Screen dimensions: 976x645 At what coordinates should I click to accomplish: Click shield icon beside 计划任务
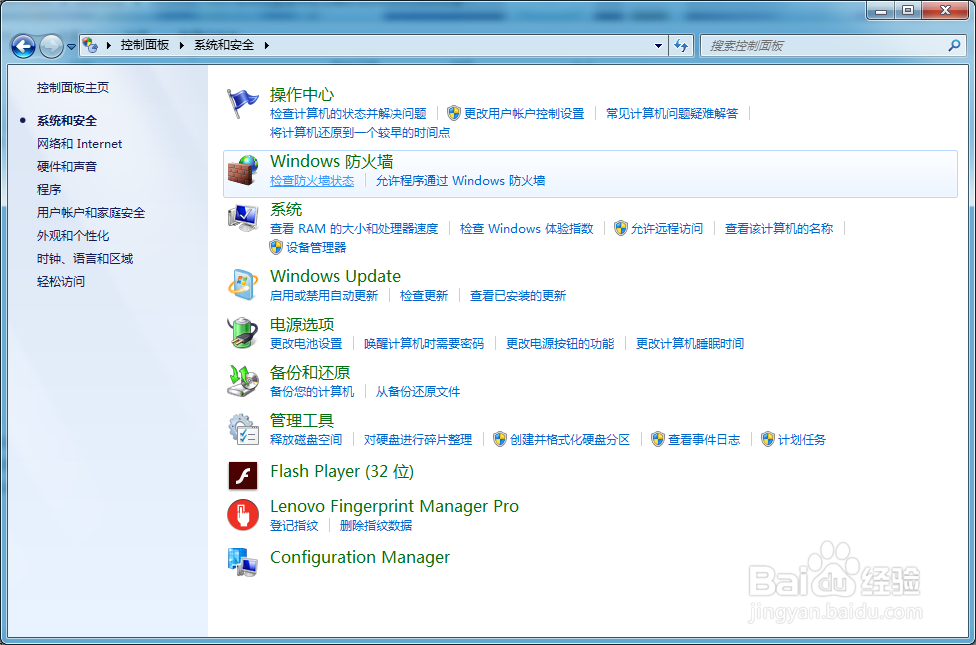pyautogui.click(x=768, y=440)
